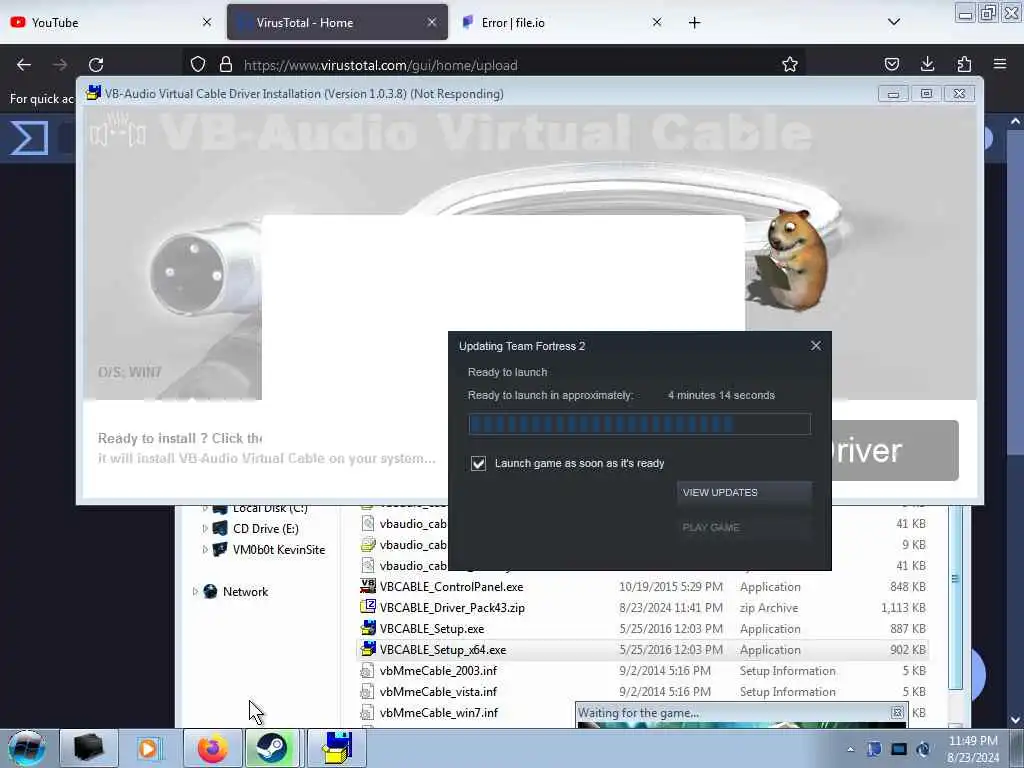Select VM0b0t KevinSite in the navigation tree
This screenshot has width=1024, height=768.
point(279,549)
